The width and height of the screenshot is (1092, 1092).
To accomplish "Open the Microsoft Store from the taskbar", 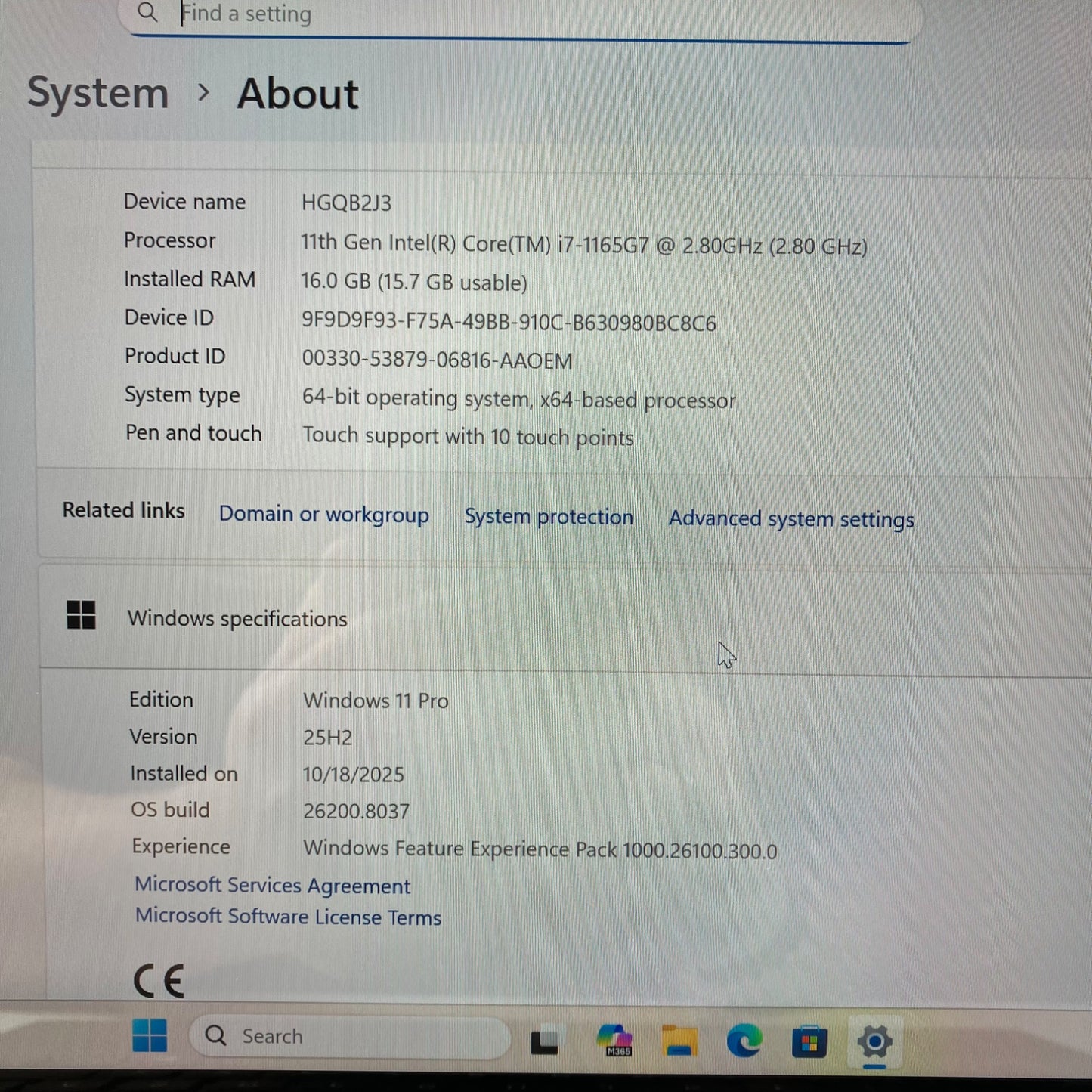I will point(810,1041).
